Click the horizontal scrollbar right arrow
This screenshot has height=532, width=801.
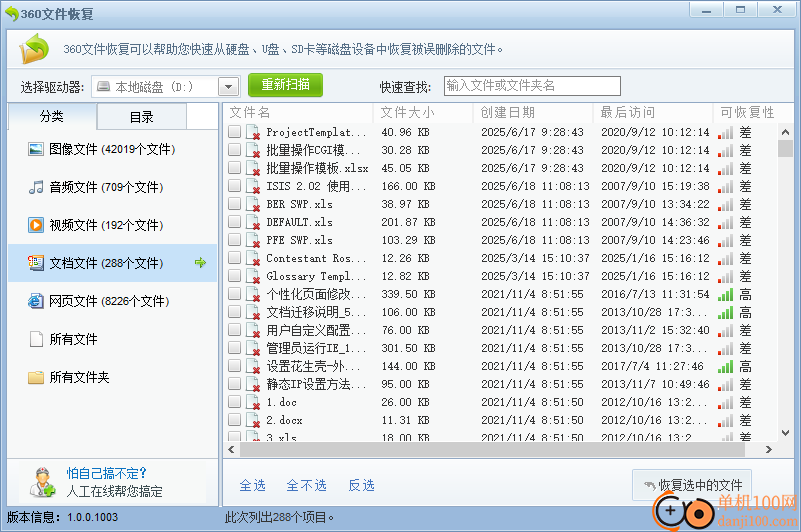[769, 450]
